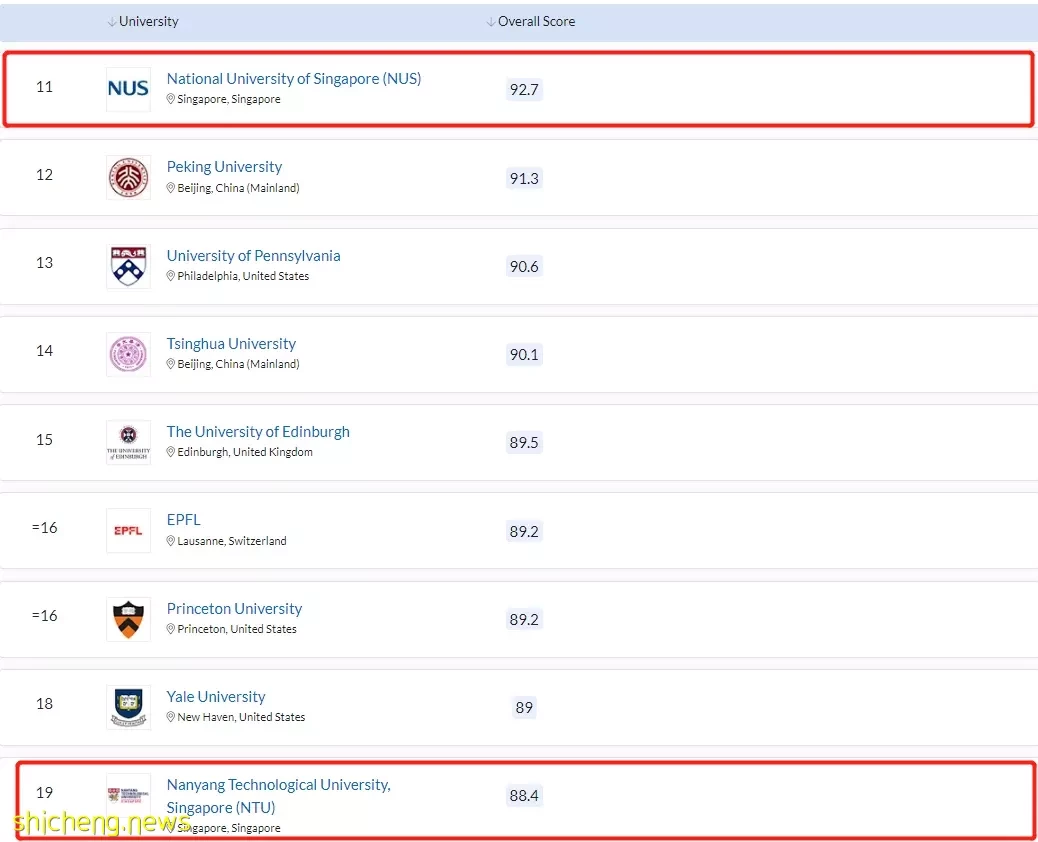Click the Princeton University shield logo
Viewport: 1038px width, 842px height.
click(x=128, y=619)
